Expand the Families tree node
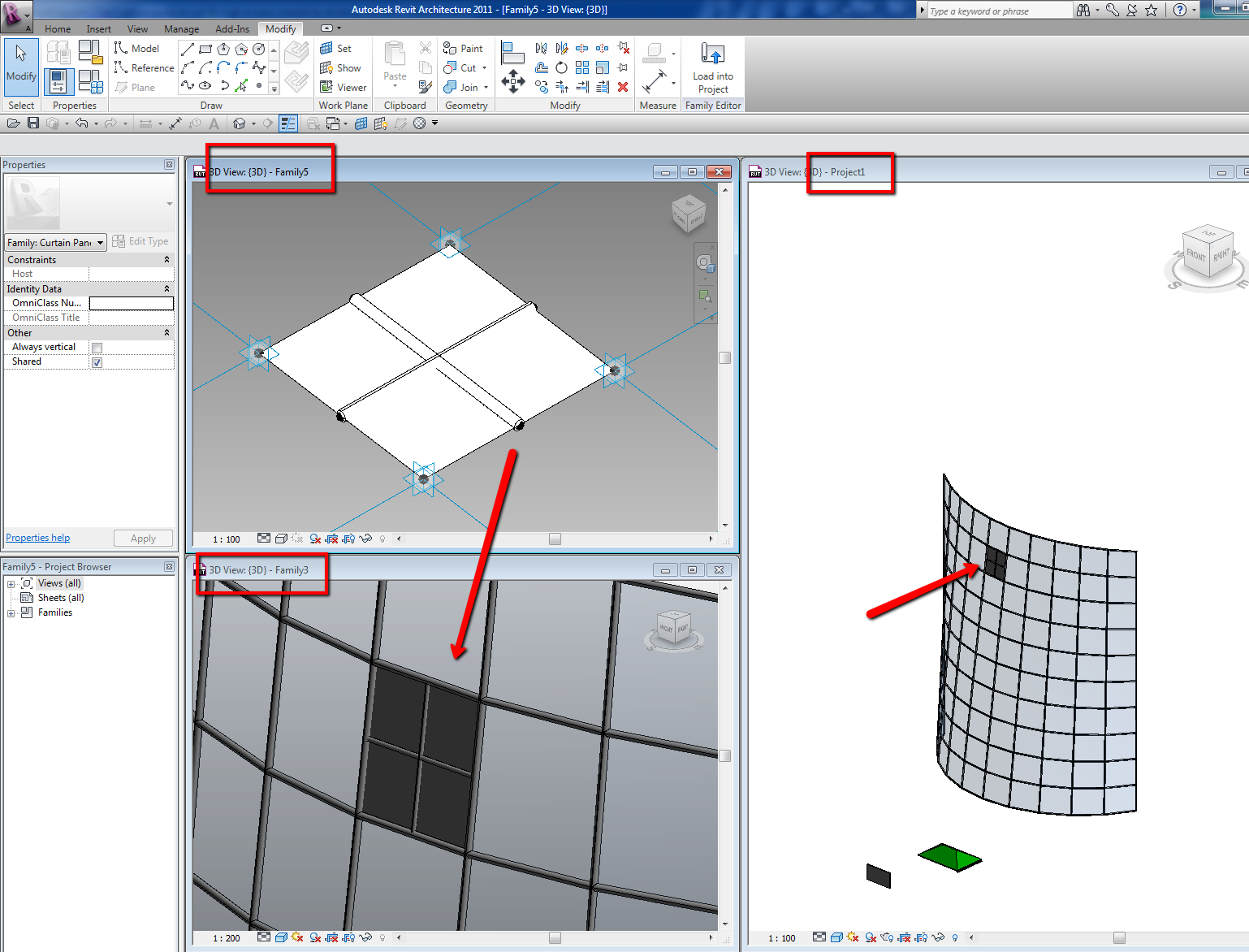Image resolution: width=1249 pixels, height=952 pixels. 11,613
